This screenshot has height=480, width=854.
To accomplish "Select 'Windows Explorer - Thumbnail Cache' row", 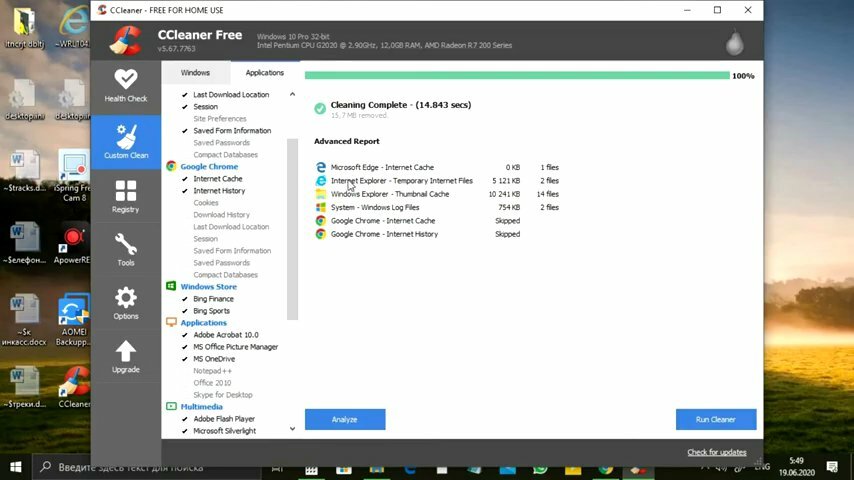I will 437,194.
